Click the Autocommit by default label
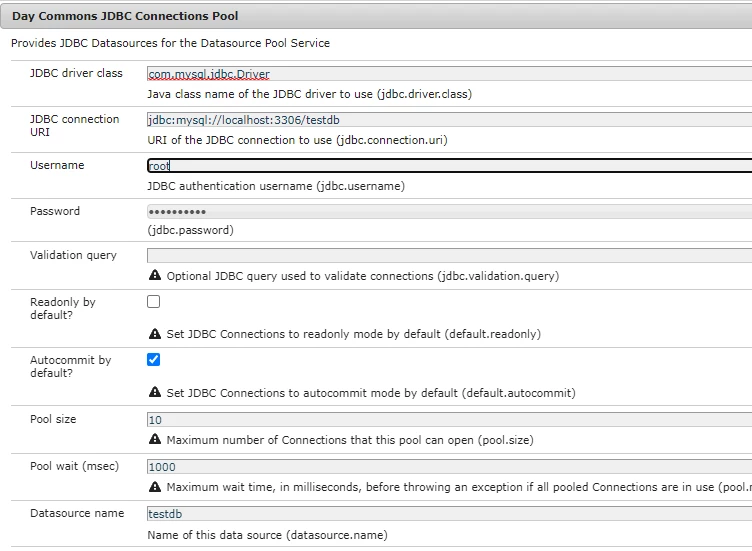 70,366
